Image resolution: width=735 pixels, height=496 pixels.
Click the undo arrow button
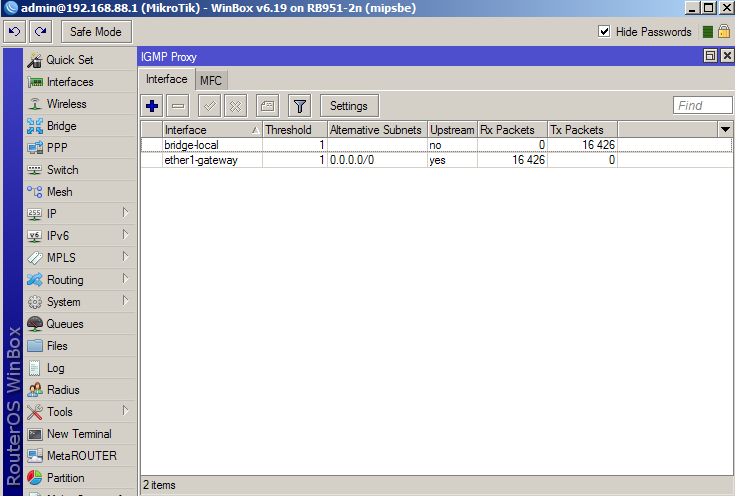(15, 32)
